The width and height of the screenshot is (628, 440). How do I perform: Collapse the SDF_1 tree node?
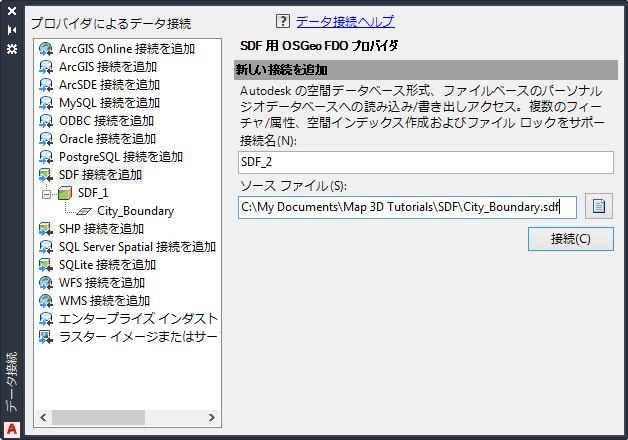pos(46,194)
